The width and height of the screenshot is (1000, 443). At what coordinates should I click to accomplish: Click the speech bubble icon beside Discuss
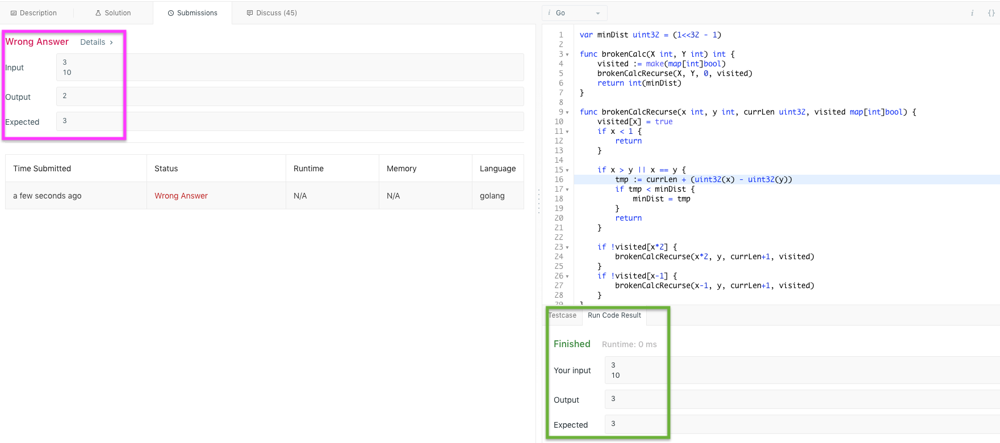tap(250, 13)
